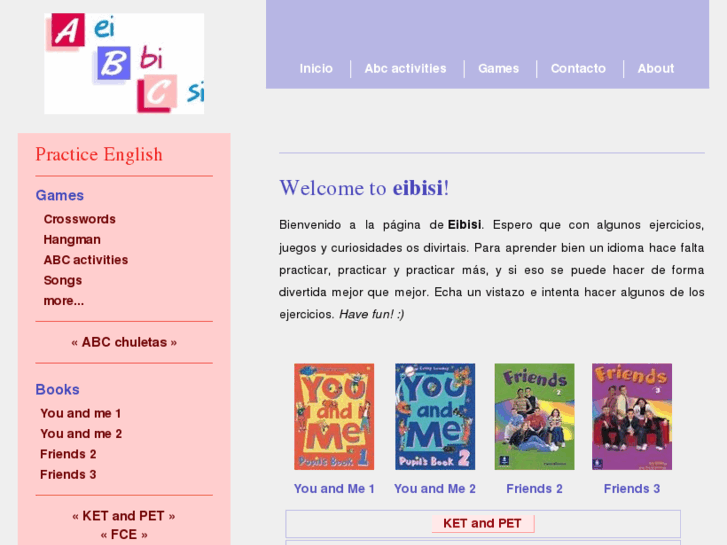Viewport: 727px width, 545px height.
Task: Open the « KET and PET » sidebar link
Action: click(124, 516)
